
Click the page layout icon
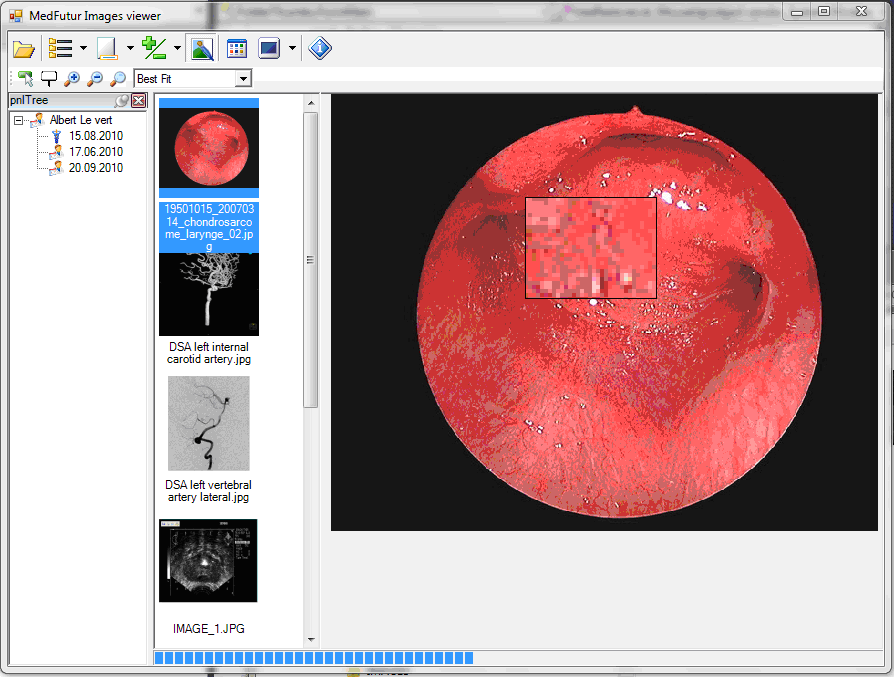[107, 48]
